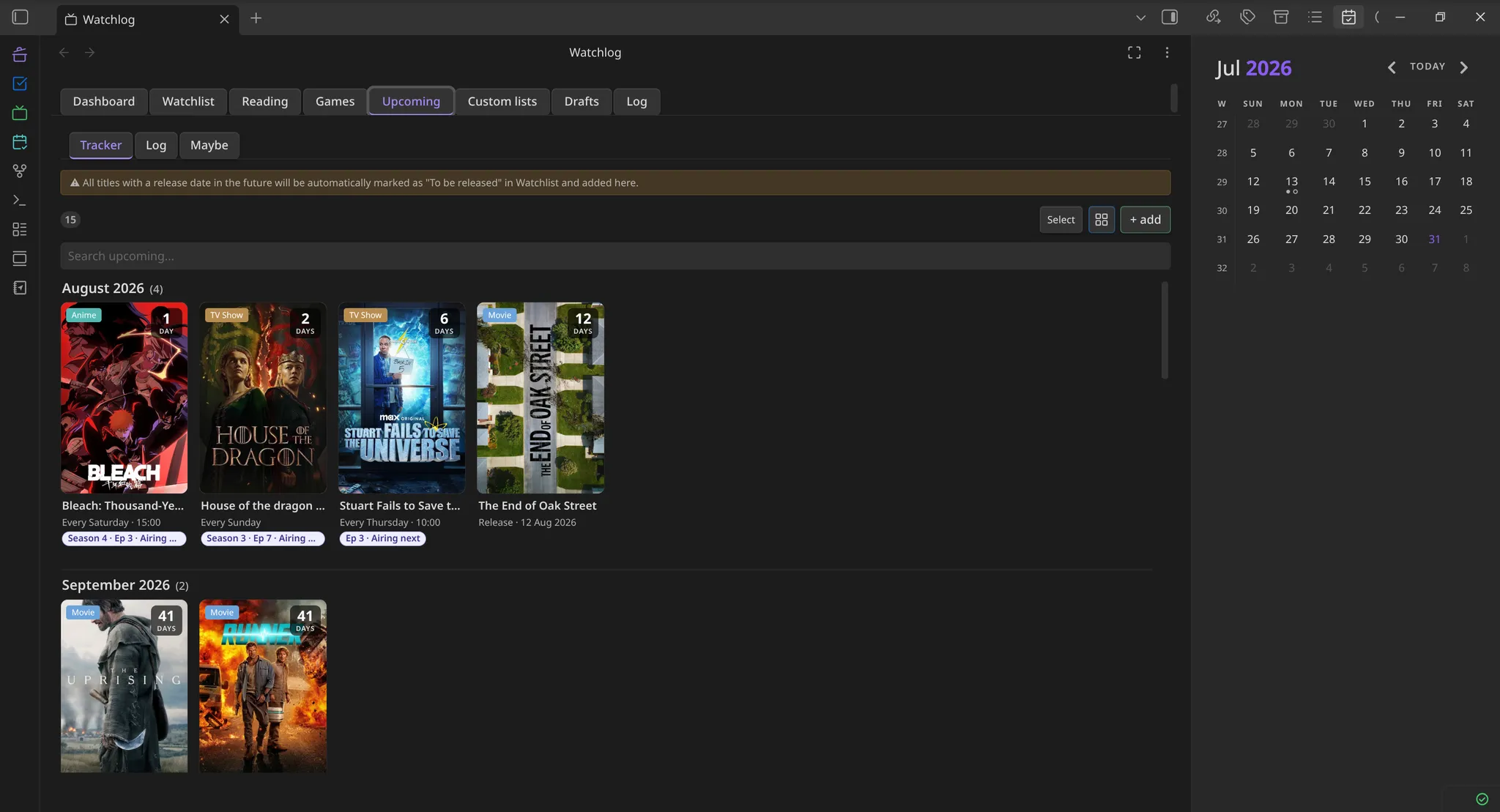Open the Bleach: Thousand-Year poster card

point(124,398)
